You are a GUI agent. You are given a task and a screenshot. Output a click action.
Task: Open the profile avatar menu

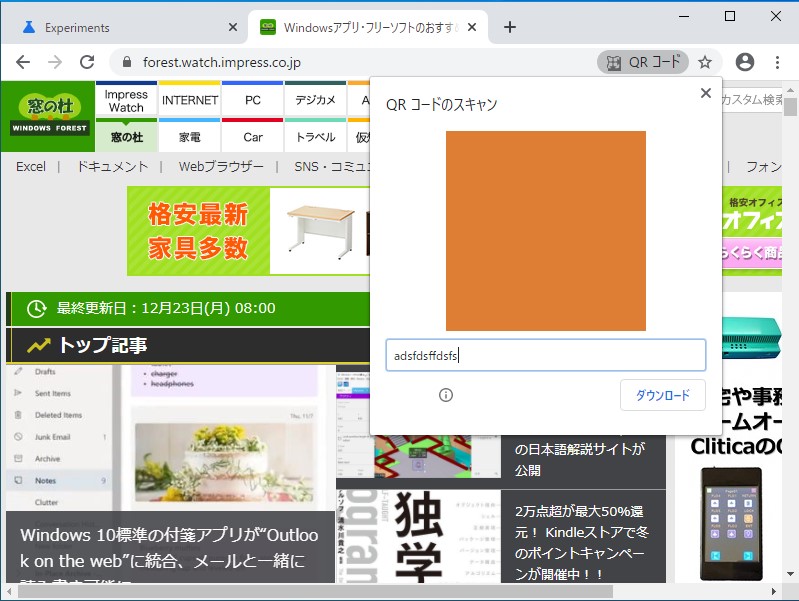pyautogui.click(x=744, y=62)
